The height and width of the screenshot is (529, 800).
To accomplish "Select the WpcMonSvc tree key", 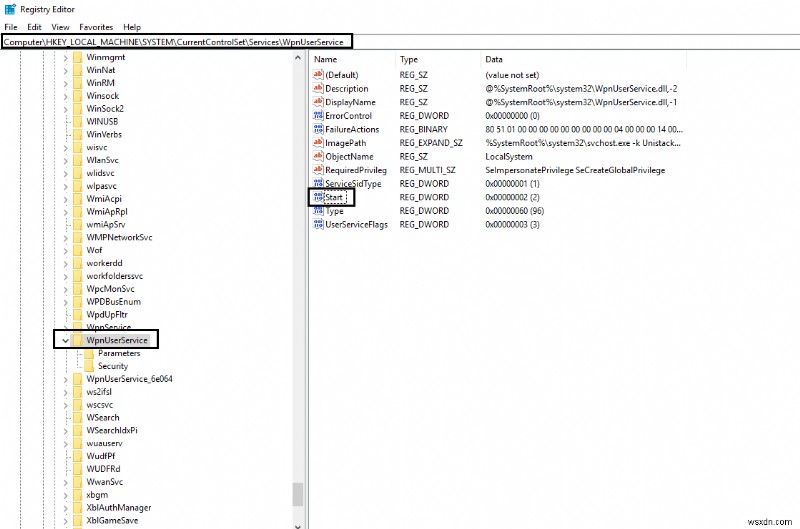I will click(x=110, y=289).
